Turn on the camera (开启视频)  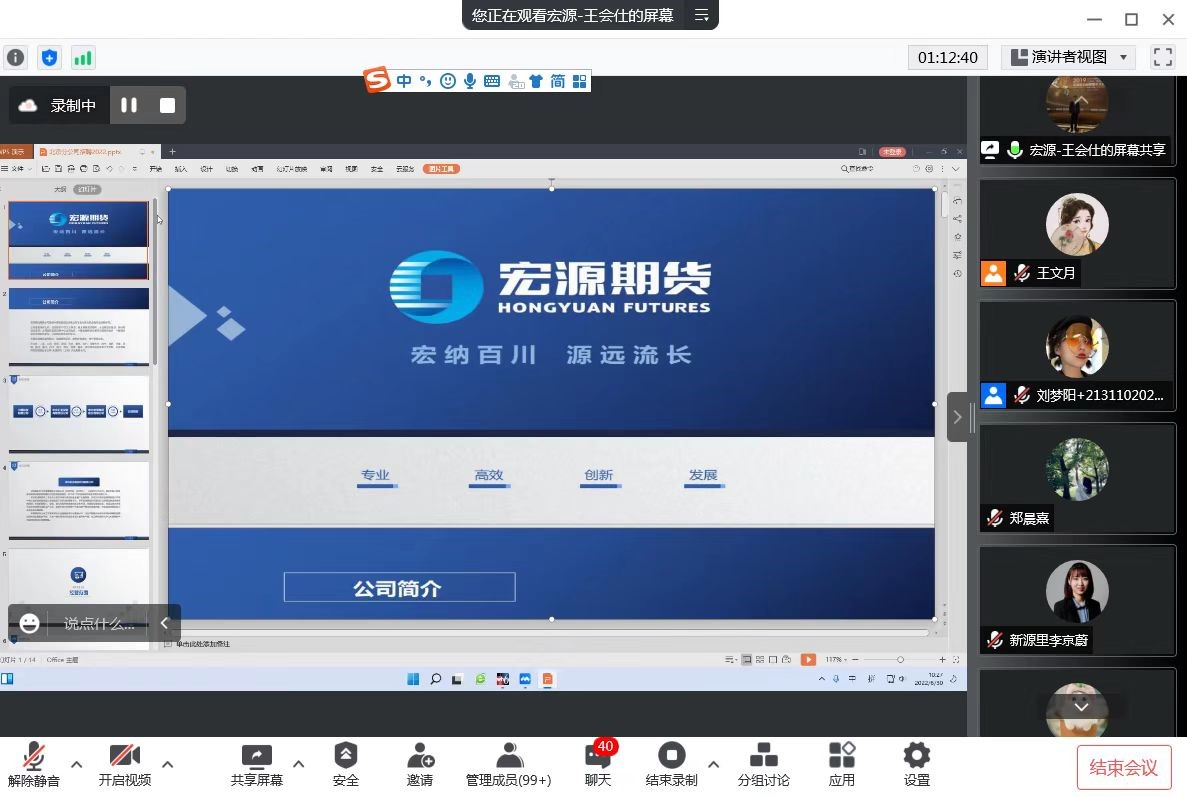(125, 765)
